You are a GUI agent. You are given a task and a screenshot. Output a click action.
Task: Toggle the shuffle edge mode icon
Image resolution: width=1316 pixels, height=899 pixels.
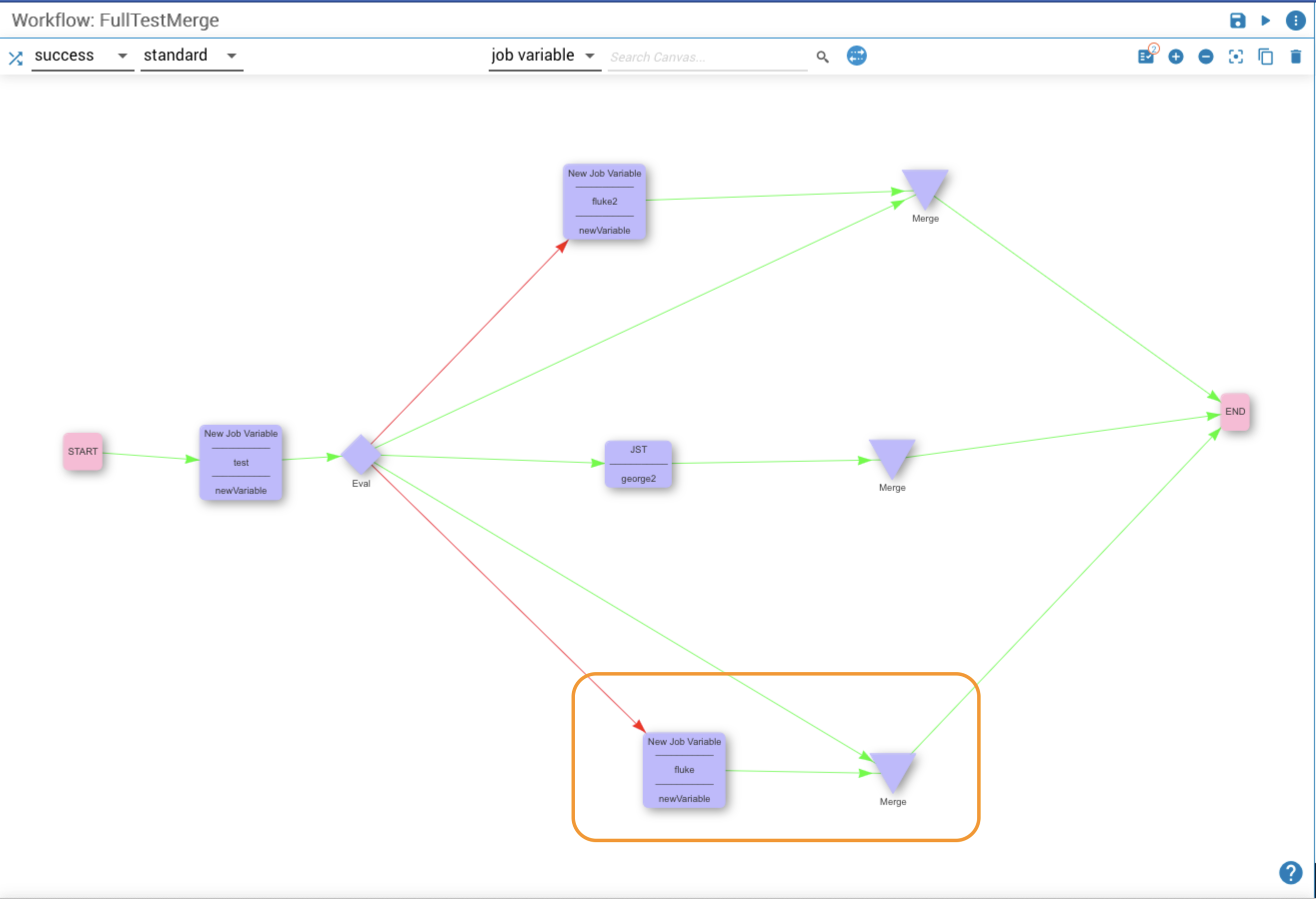16,57
